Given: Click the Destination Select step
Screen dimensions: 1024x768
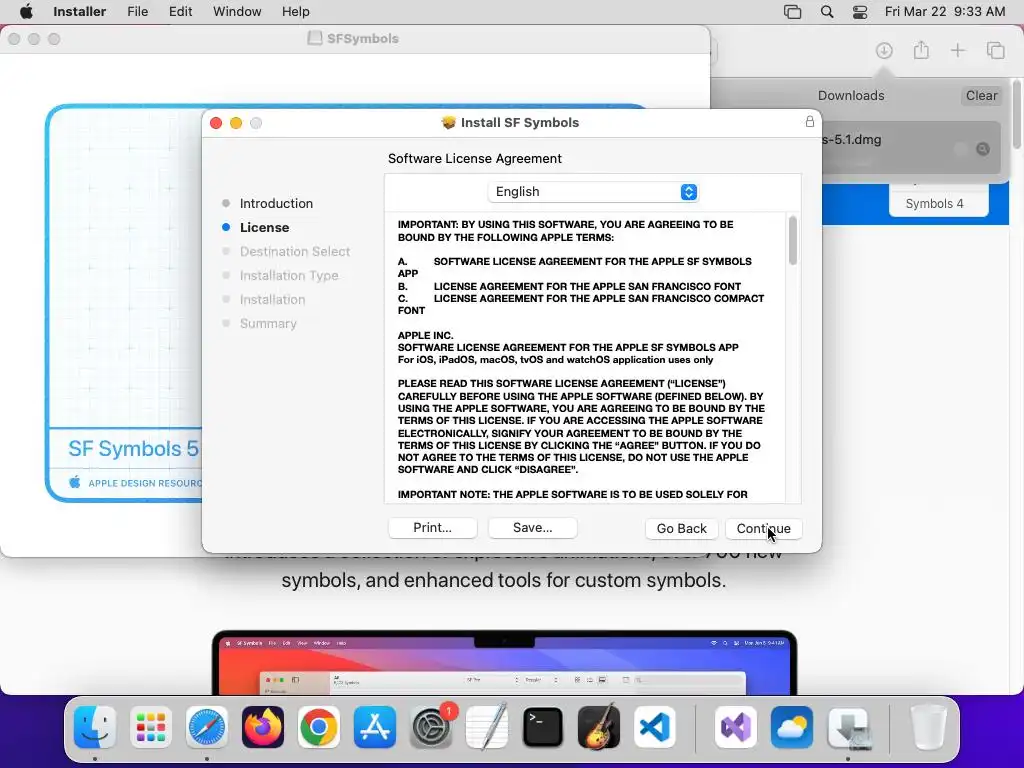Looking at the screenshot, I should 295,251.
